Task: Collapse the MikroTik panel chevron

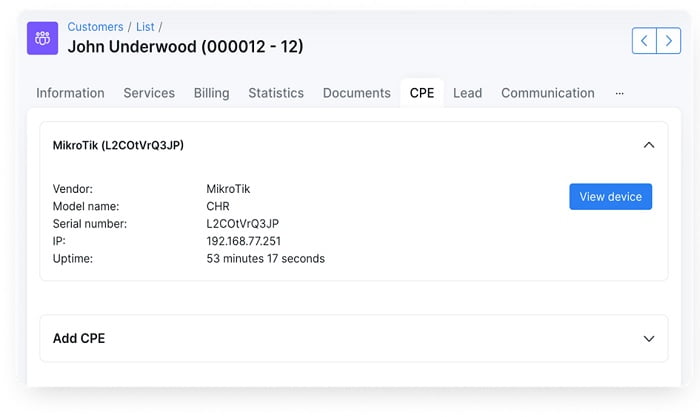Action: click(x=649, y=145)
